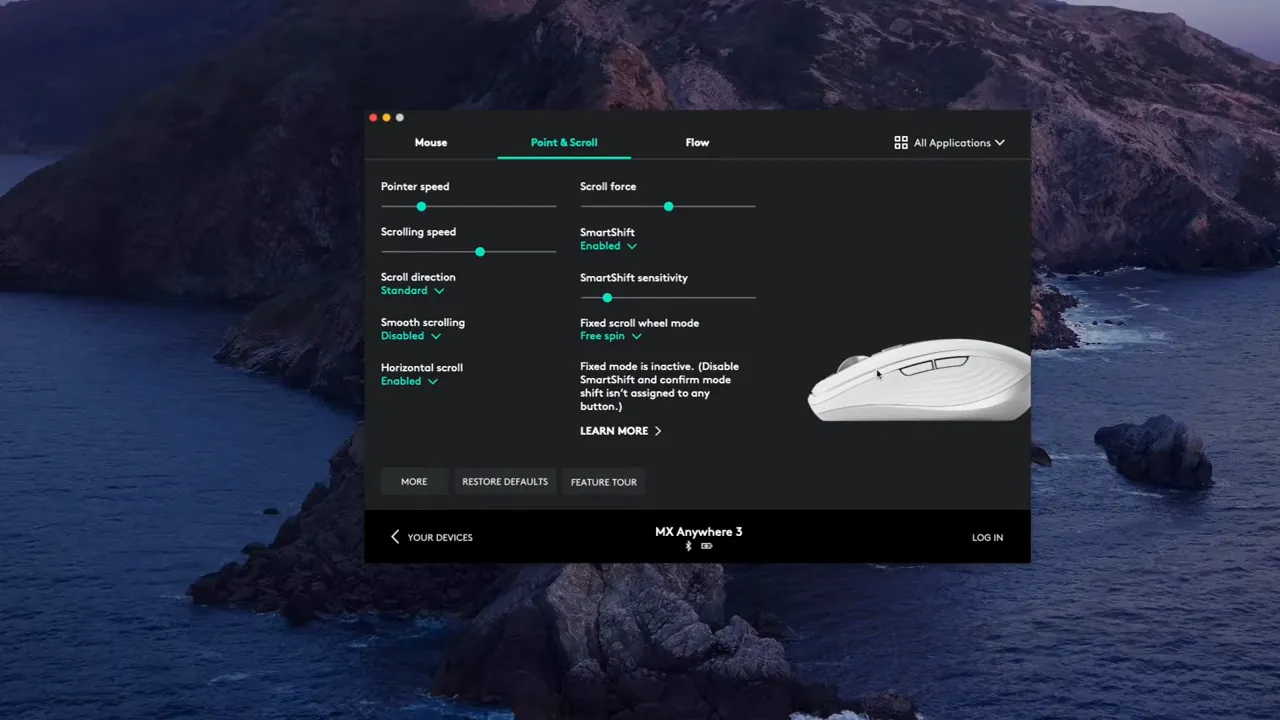1280x720 pixels.
Task: Click the SmartShift sensitivity slider handle
Action: tap(607, 297)
